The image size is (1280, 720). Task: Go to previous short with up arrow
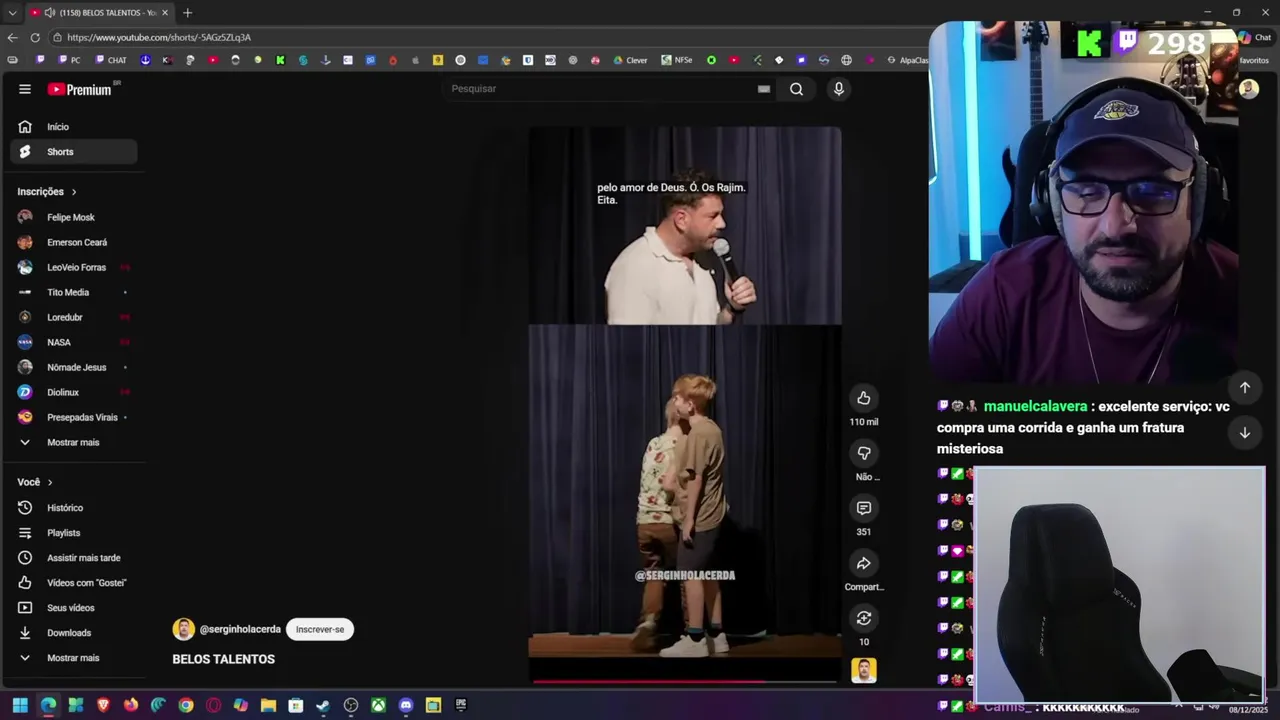tap(1245, 387)
